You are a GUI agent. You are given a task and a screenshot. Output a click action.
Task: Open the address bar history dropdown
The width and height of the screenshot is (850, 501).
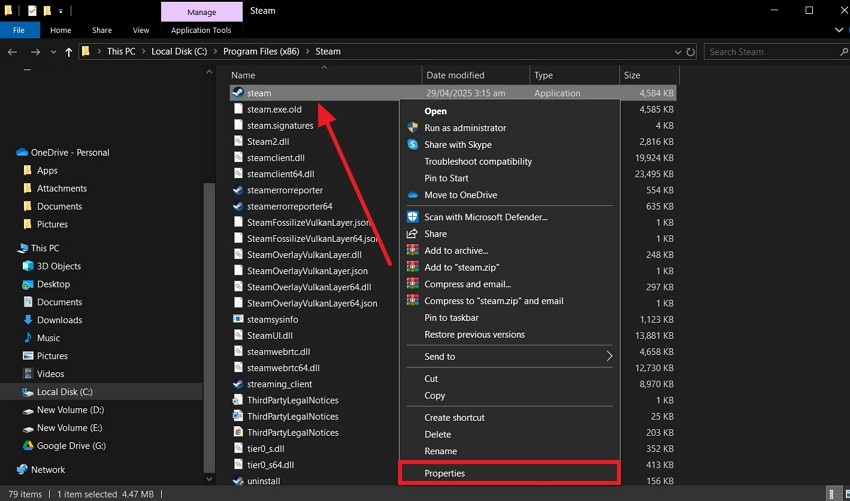(678, 52)
